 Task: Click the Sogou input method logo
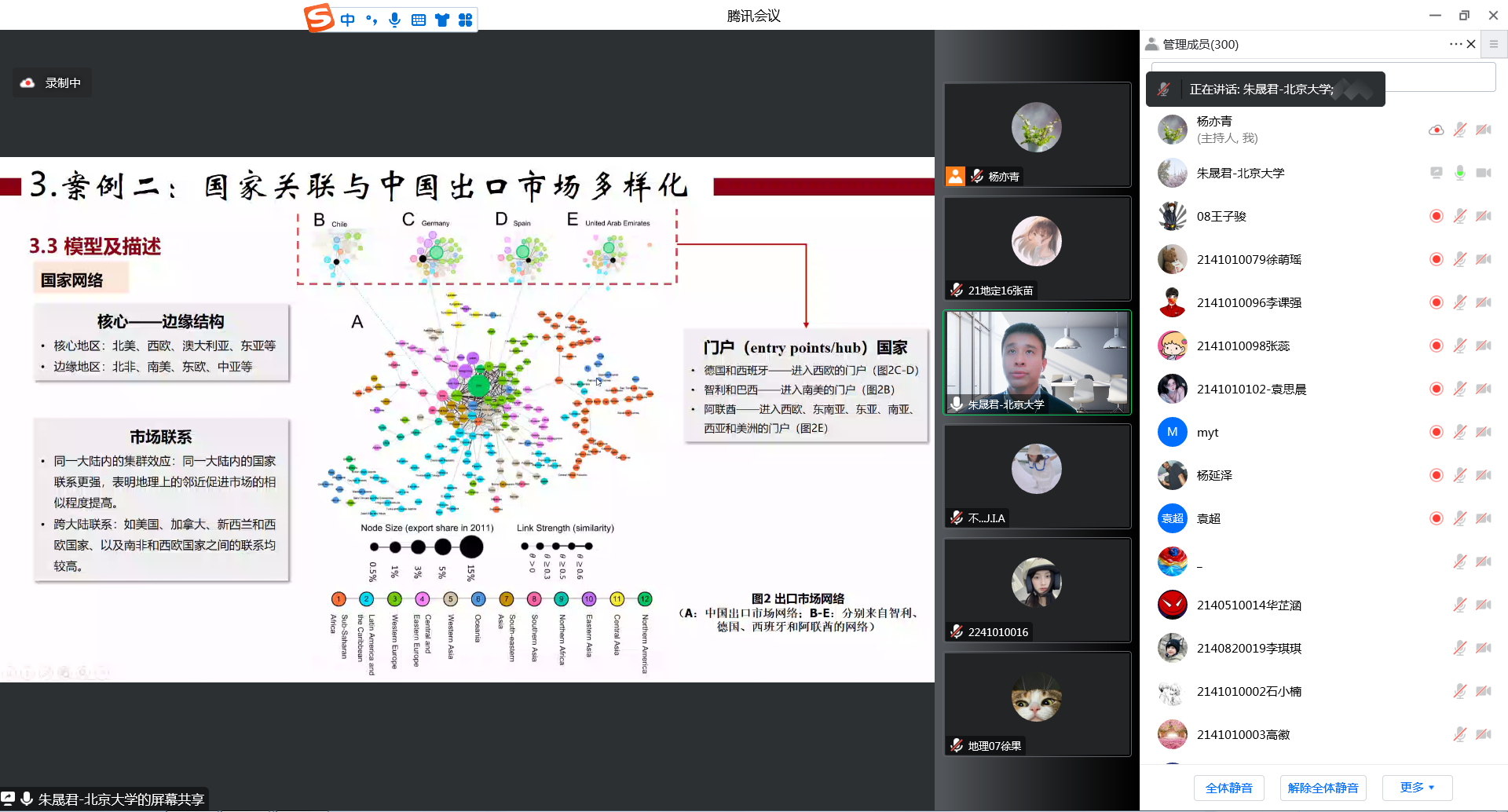pyautogui.click(x=320, y=17)
